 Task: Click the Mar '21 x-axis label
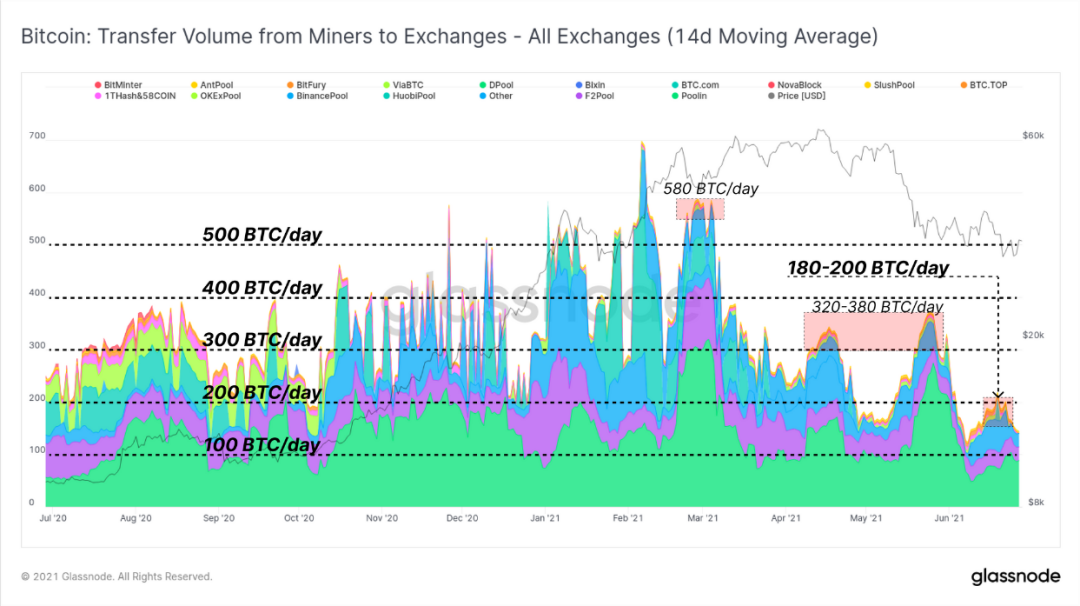pyautogui.click(x=703, y=518)
